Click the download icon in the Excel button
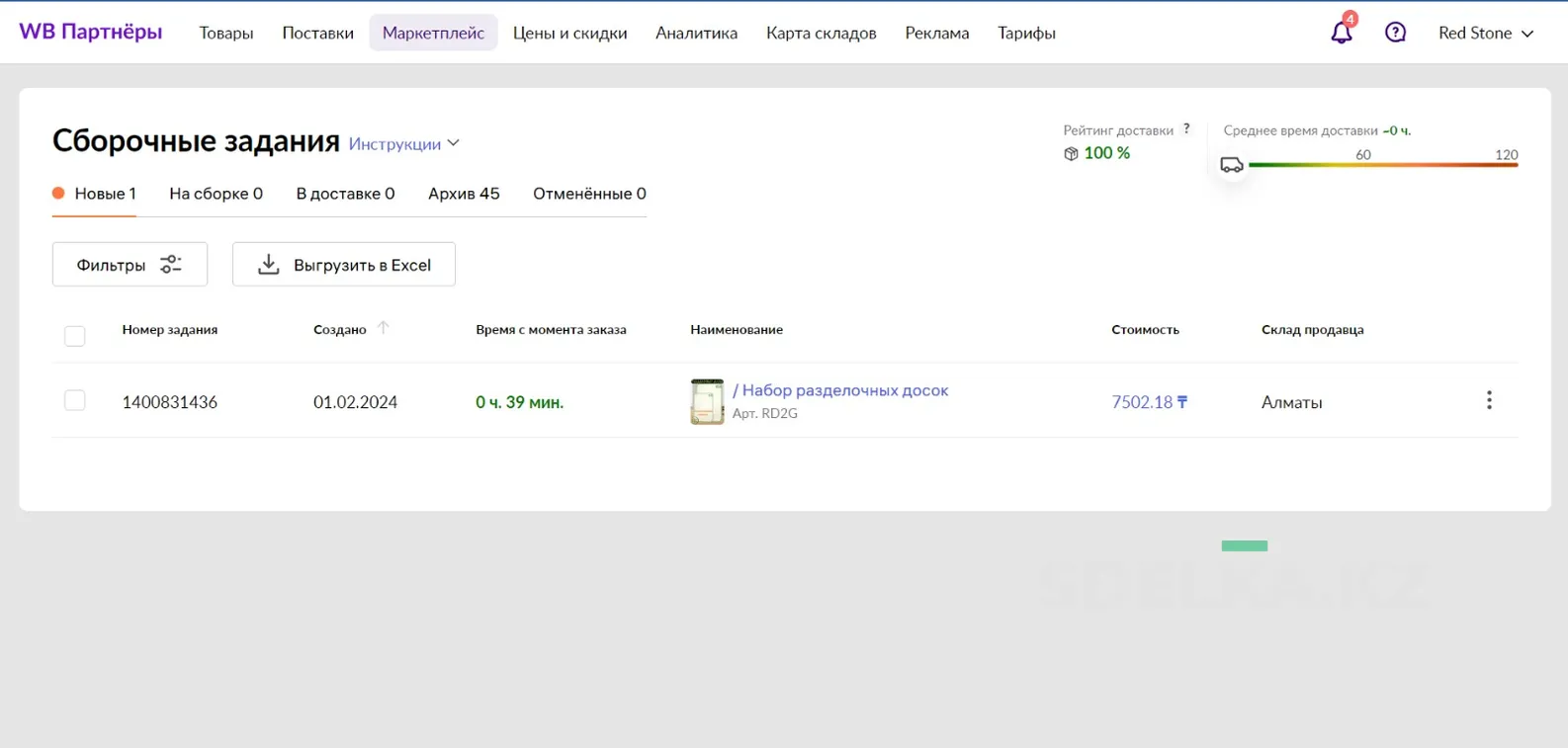Image resolution: width=1568 pixels, height=748 pixels. click(x=268, y=264)
